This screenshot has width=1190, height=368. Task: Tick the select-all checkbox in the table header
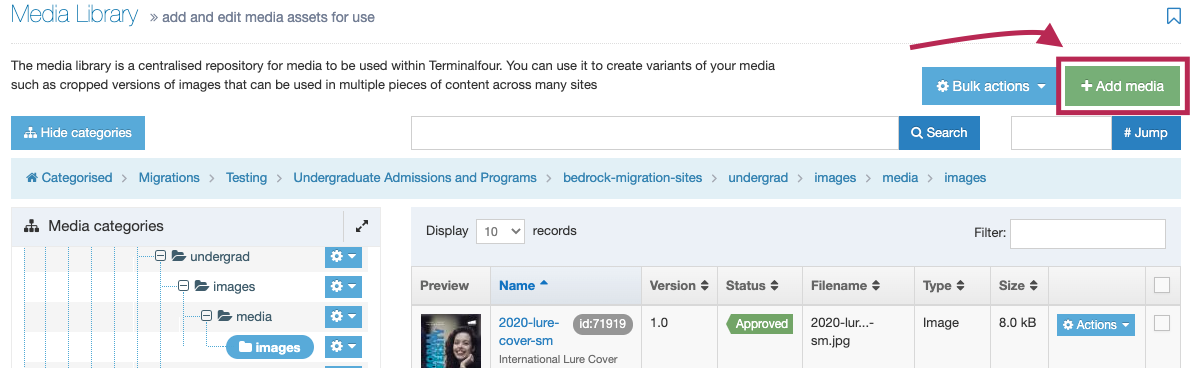pyautogui.click(x=1162, y=285)
